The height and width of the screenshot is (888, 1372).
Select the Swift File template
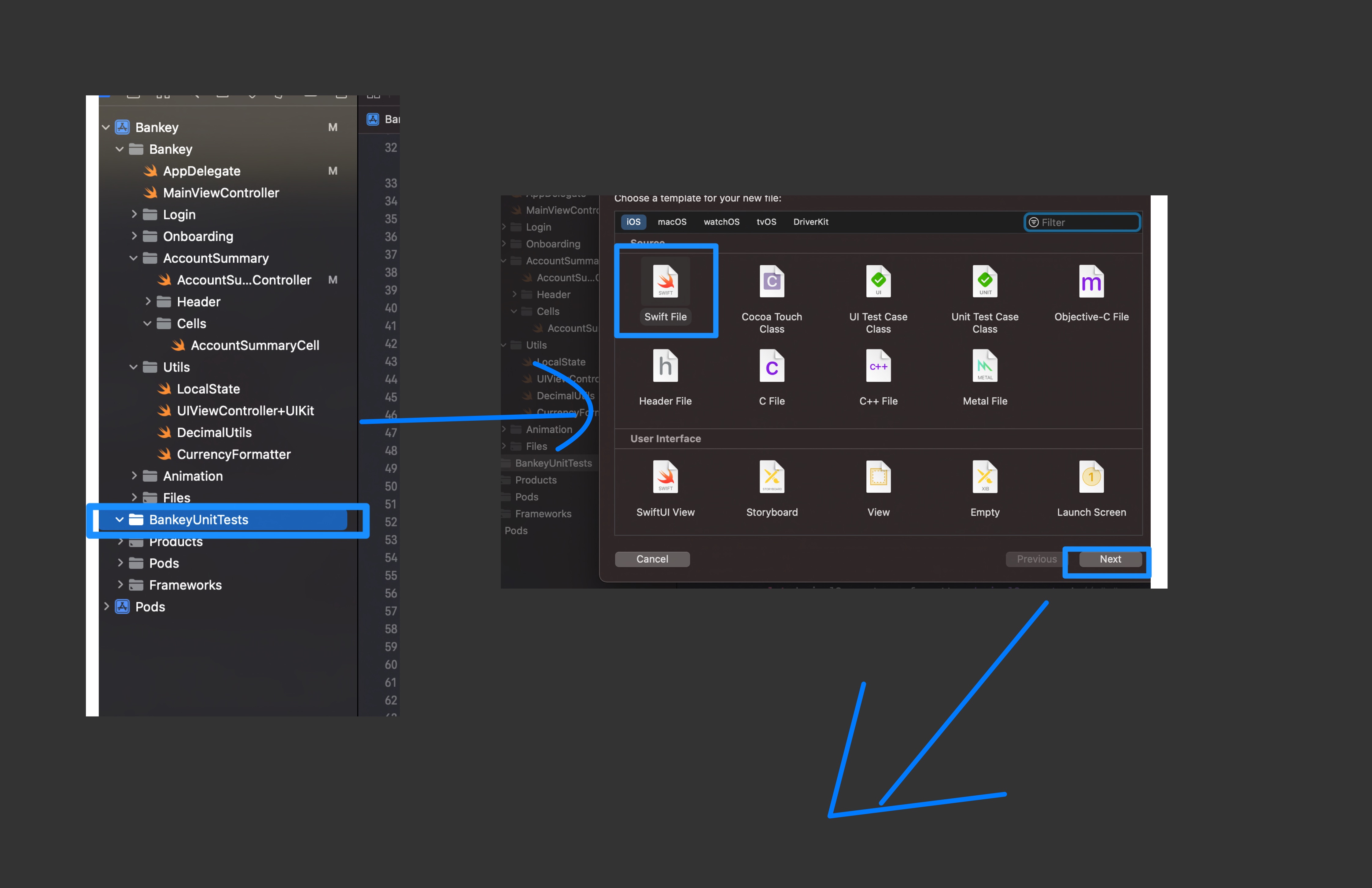665,291
